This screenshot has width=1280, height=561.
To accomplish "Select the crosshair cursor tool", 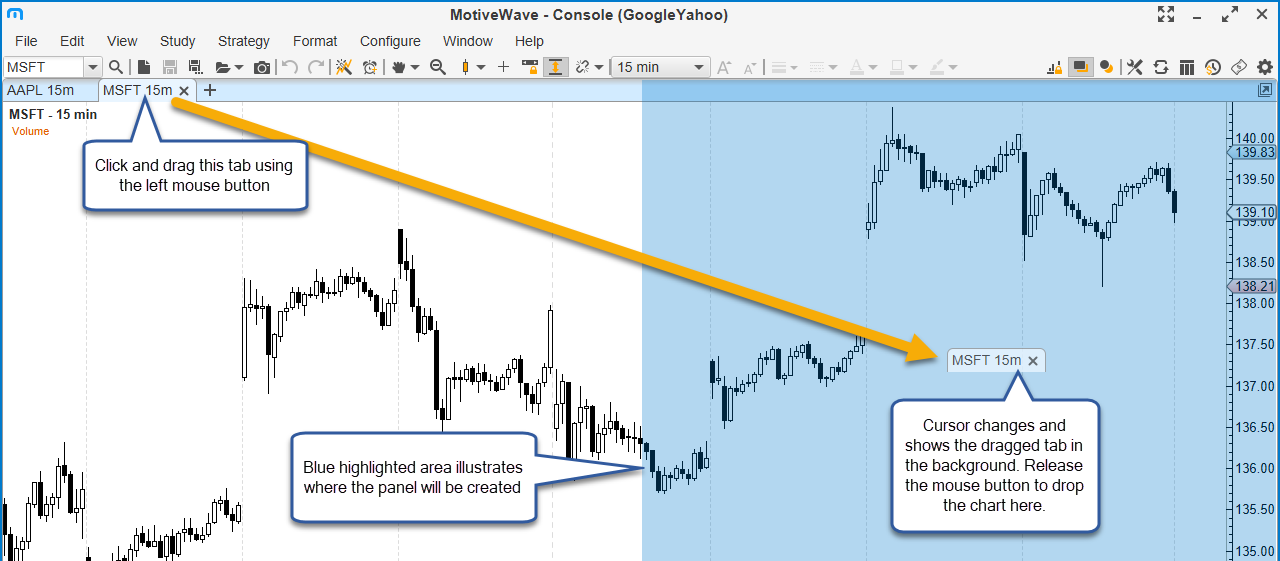I will pyautogui.click(x=503, y=67).
